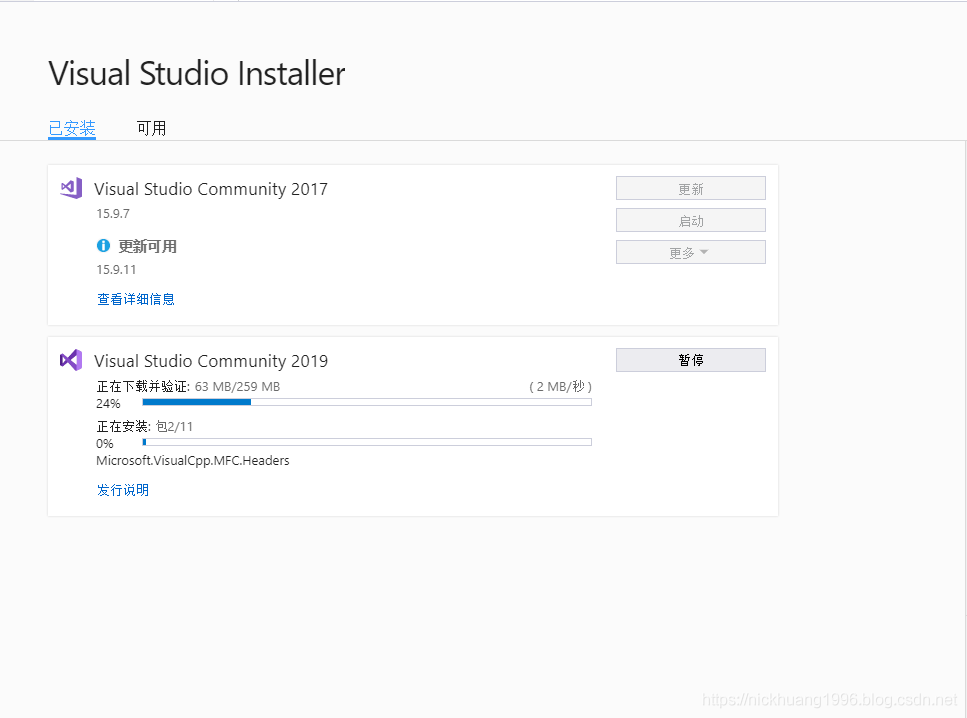Select the Visual Studio Community 2017 title
The image size is (967, 718).
[211, 189]
